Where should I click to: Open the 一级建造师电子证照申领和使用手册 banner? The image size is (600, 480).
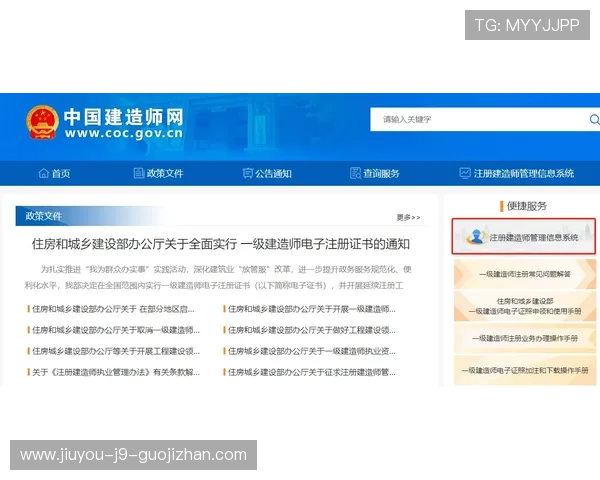(x=525, y=306)
